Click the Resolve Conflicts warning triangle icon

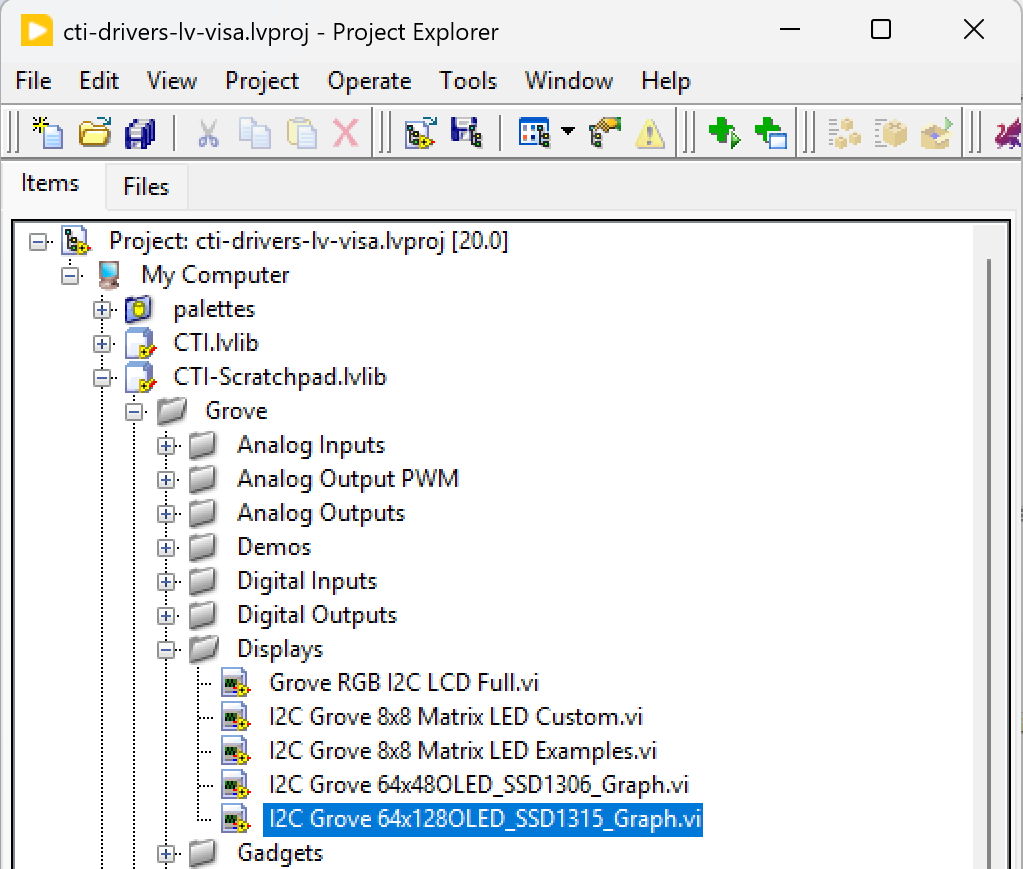coord(648,131)
